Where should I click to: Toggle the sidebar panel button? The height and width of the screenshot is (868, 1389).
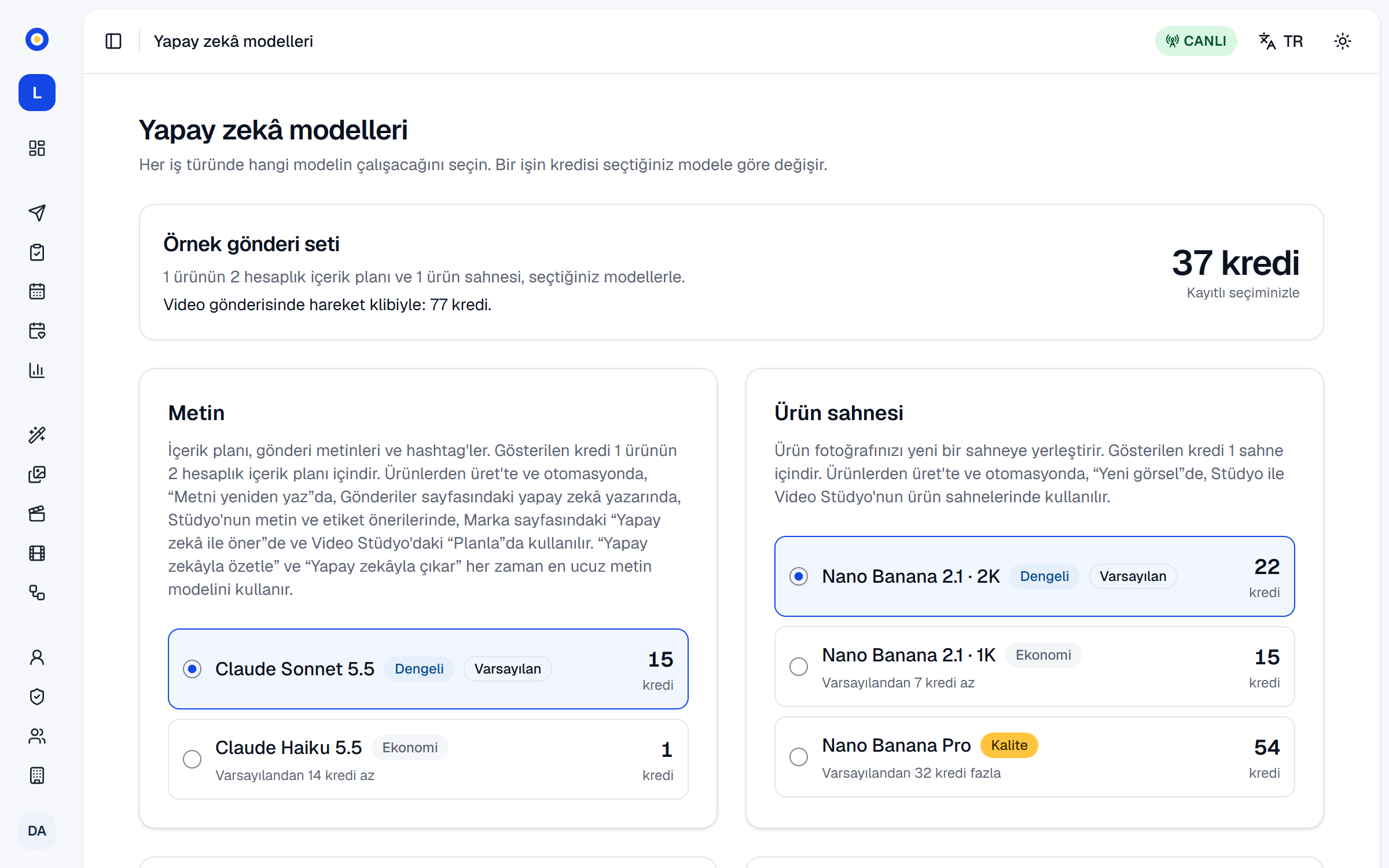[x=113, y=41]
